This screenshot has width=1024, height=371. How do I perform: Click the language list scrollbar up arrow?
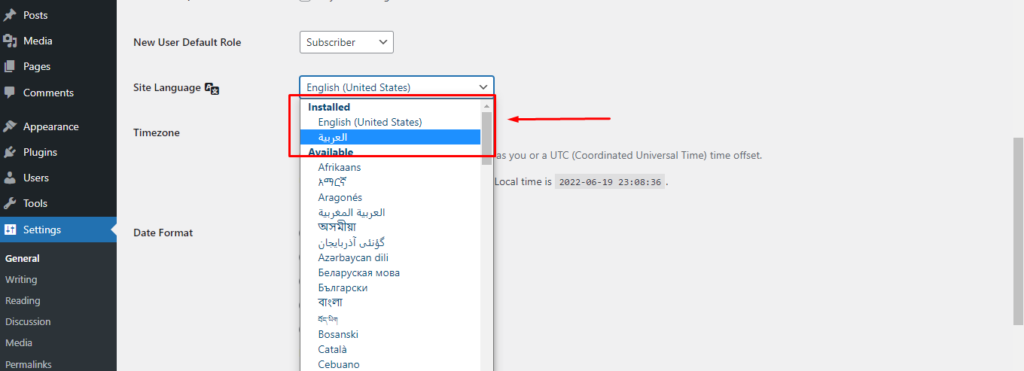[487, 105]
